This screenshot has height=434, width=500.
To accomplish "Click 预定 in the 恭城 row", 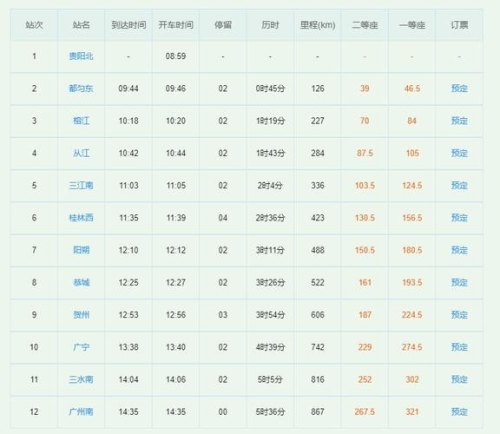I will click(459, 282).
